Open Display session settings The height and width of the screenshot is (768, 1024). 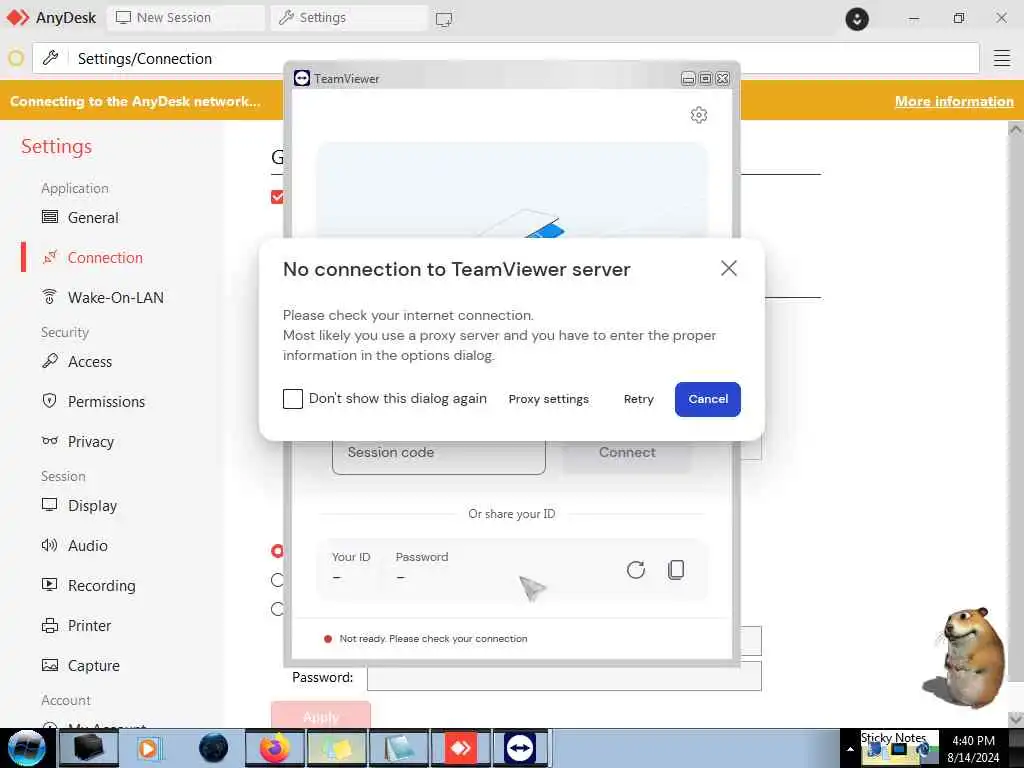[x=92, y=505]
